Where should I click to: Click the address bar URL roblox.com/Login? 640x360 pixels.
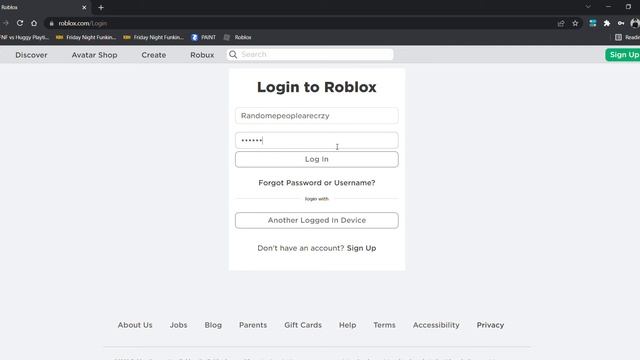click(x=83, y=23)
